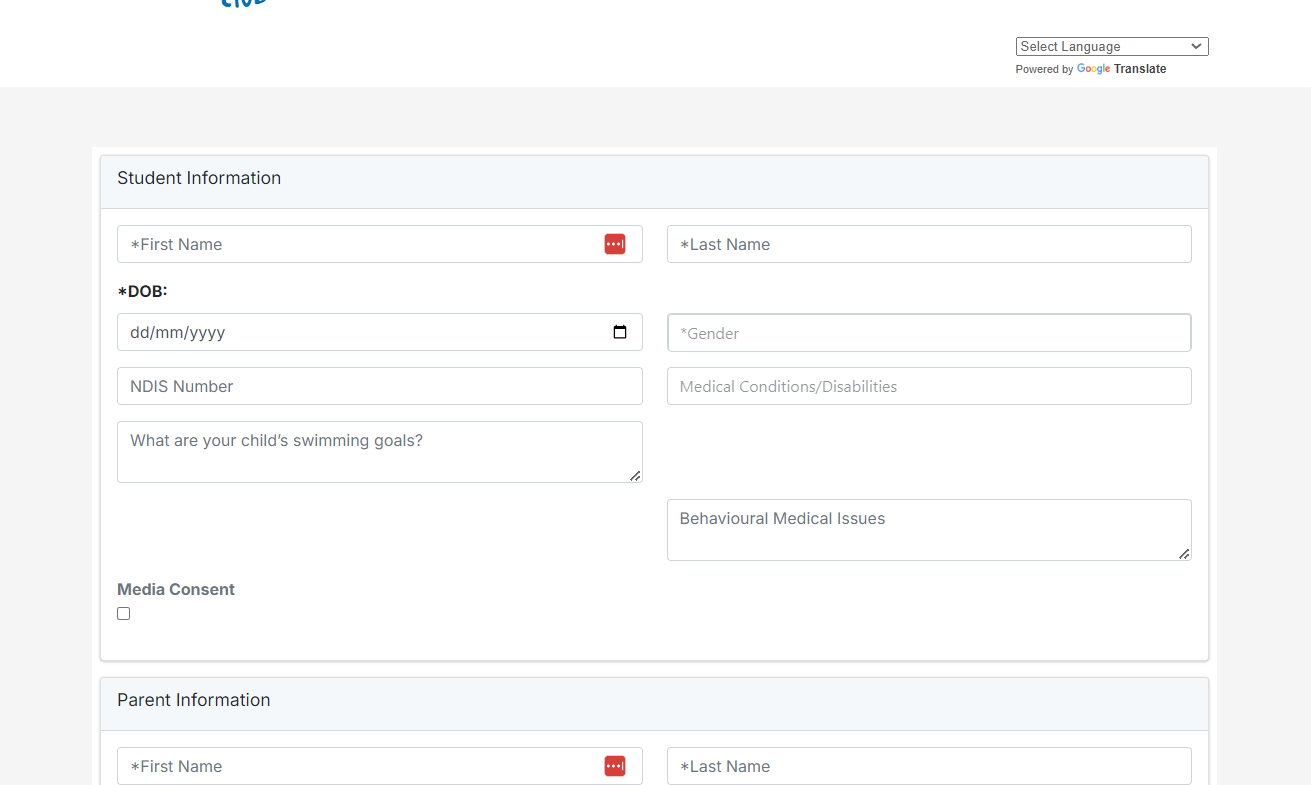
Task: Click the password manager icon in parent First Name
Action: tap(615, 766)
